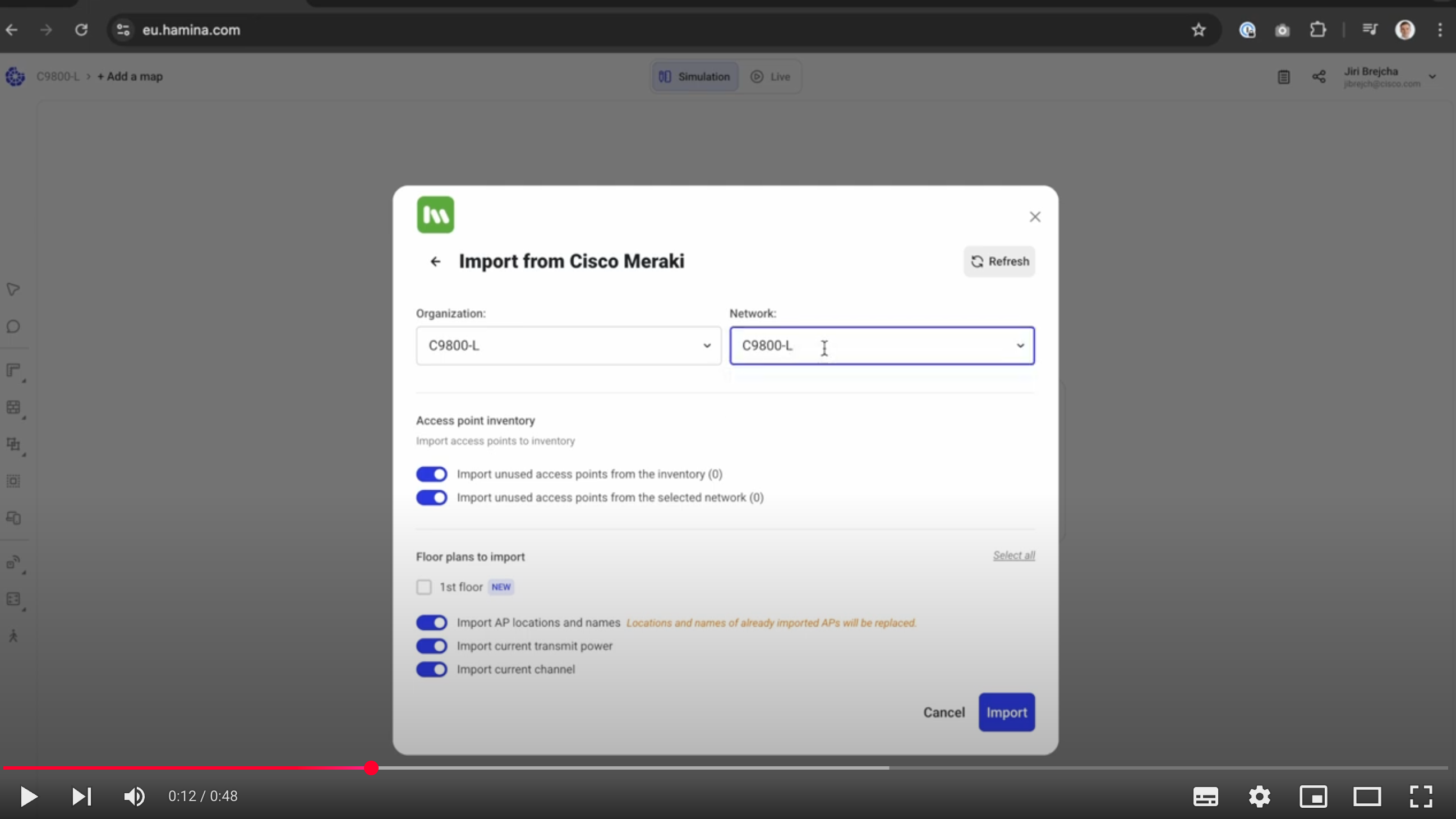
Task: Switch to theater mode
Action: 1367,797
